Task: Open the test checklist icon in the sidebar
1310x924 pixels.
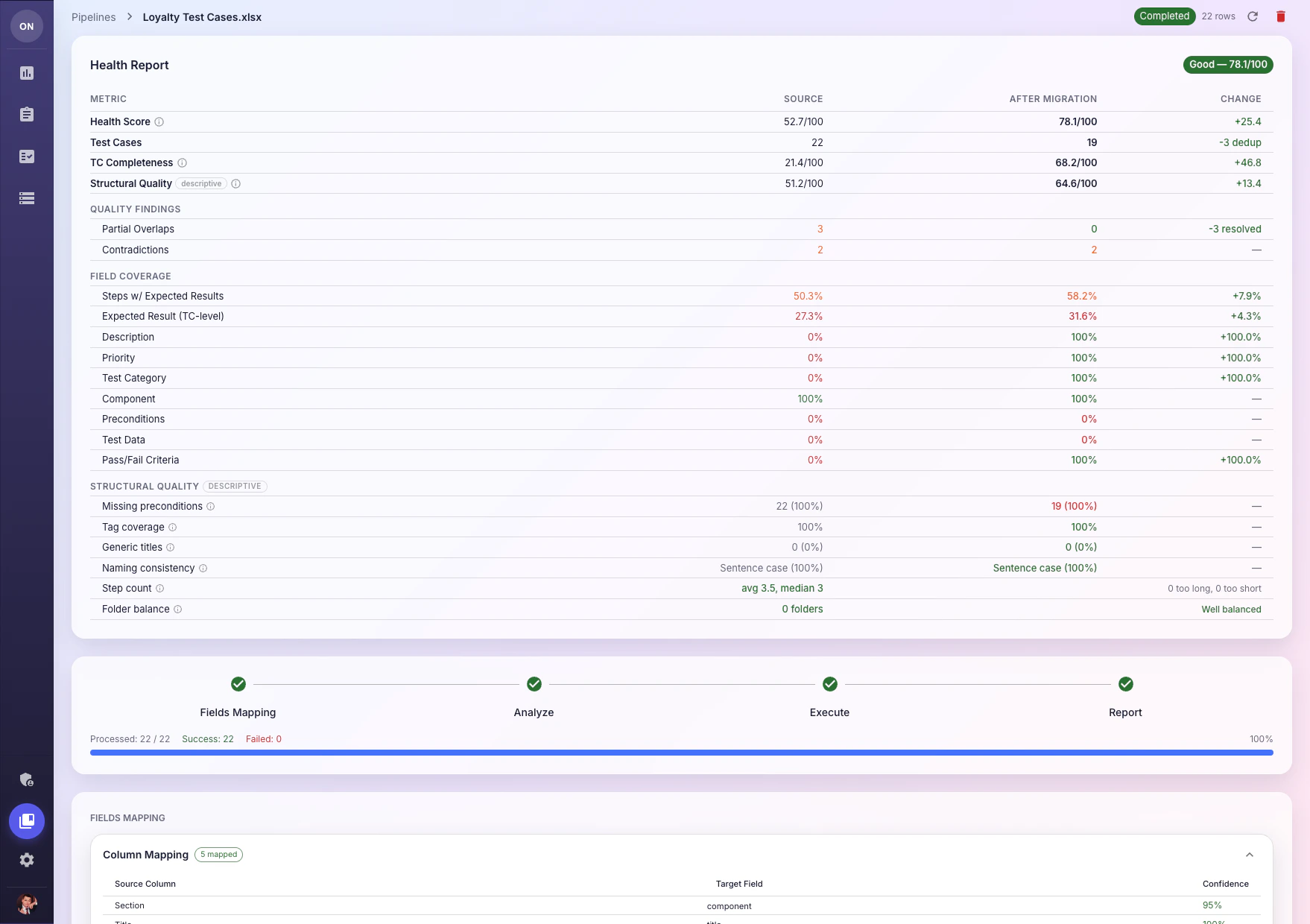Action: pos(27,156)
